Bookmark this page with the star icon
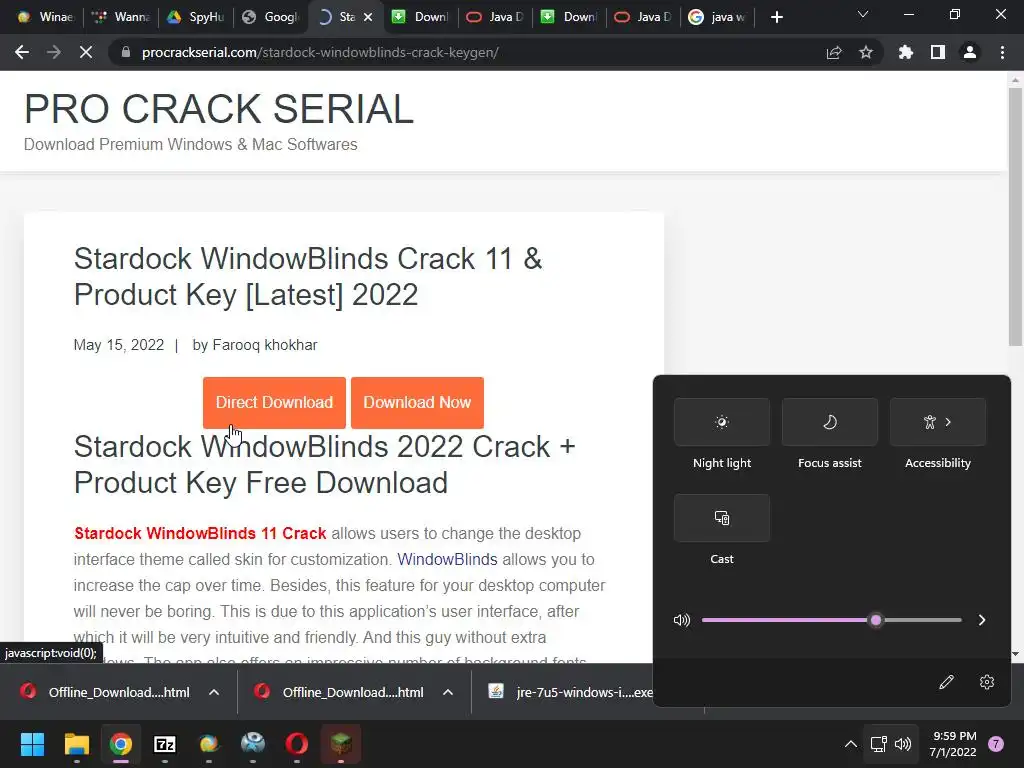1024x768 pixels. coord(866,52)
